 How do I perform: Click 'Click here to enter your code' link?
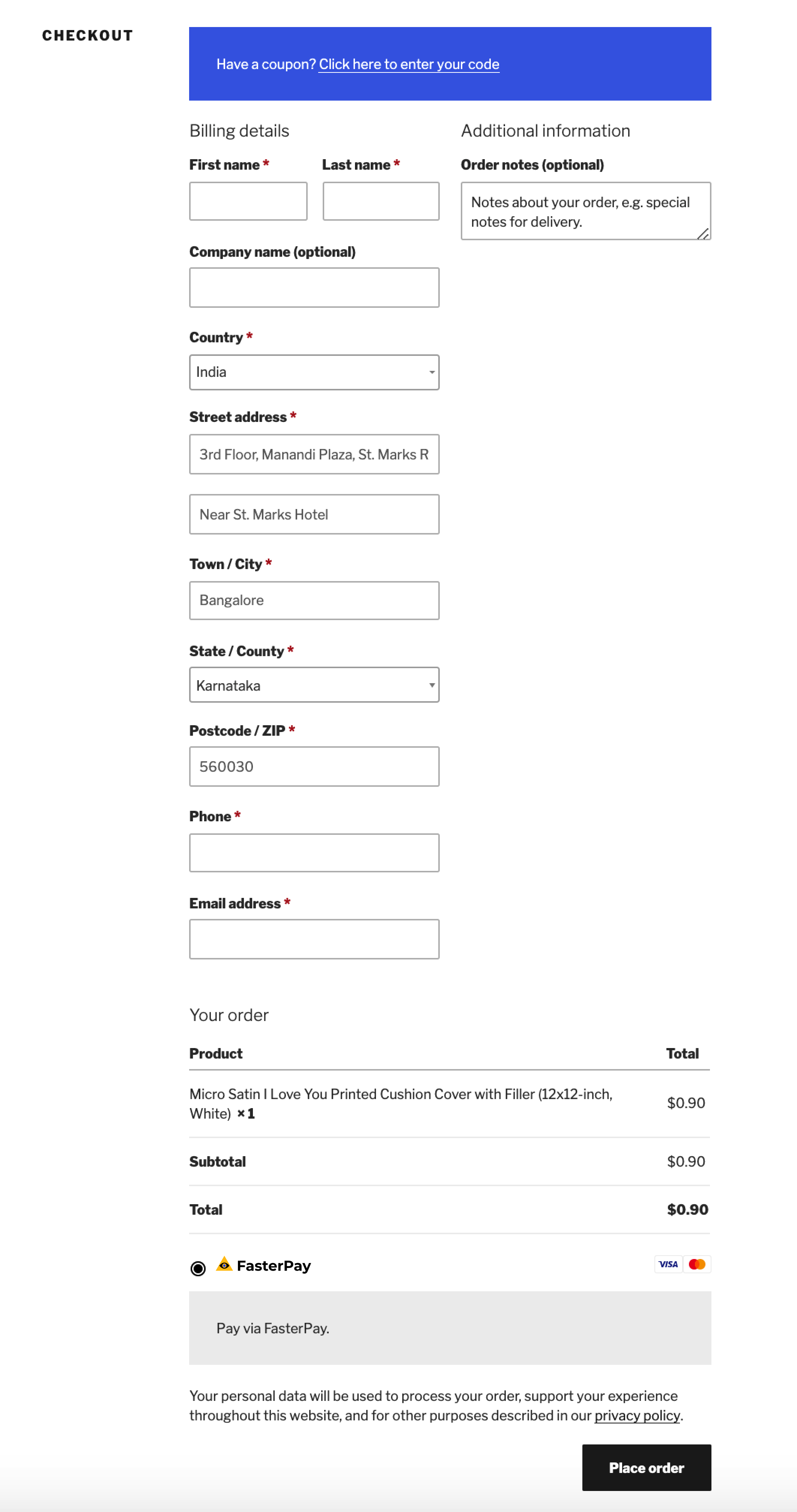(408, 63)
